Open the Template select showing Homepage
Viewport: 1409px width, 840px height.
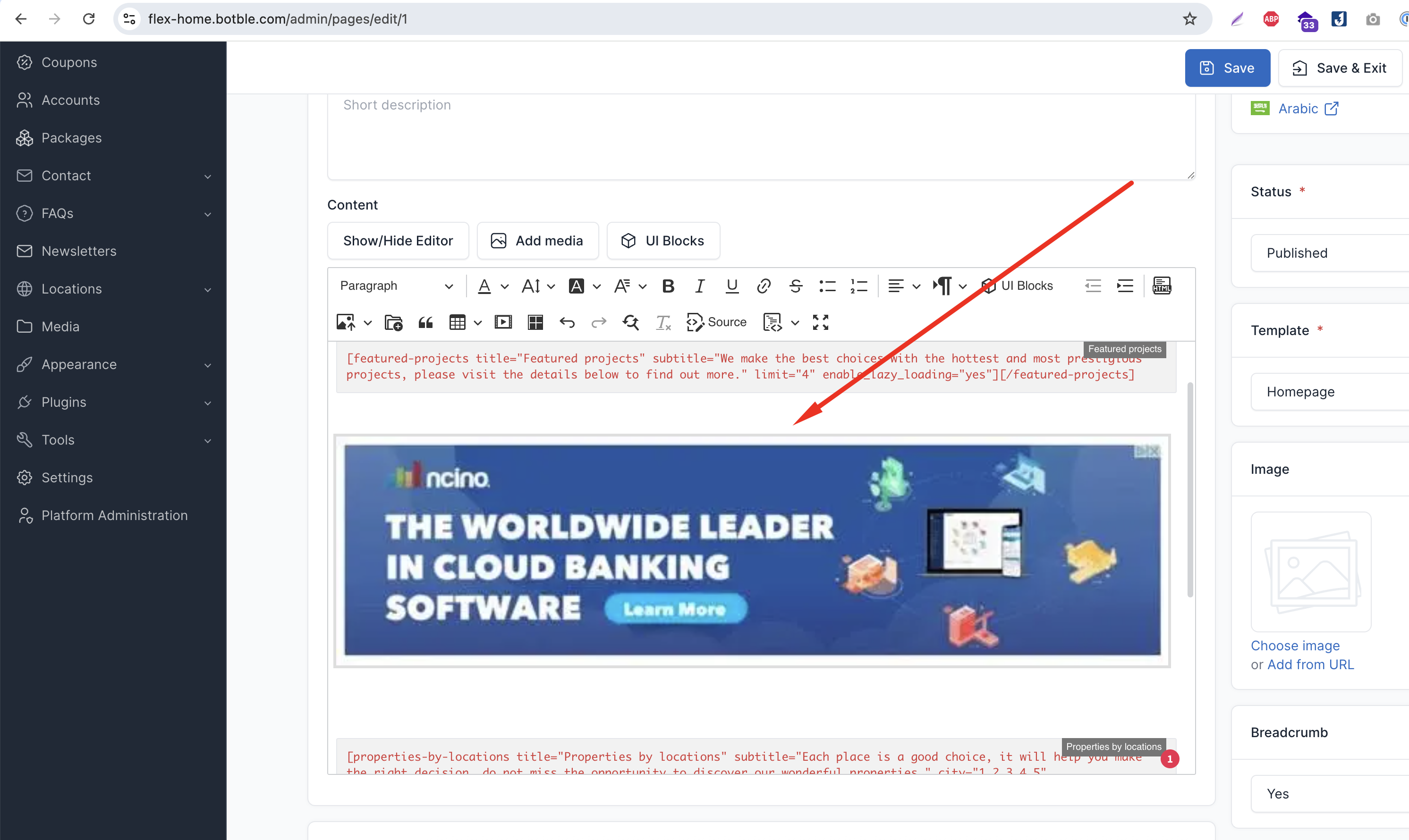click(1330, 392)
